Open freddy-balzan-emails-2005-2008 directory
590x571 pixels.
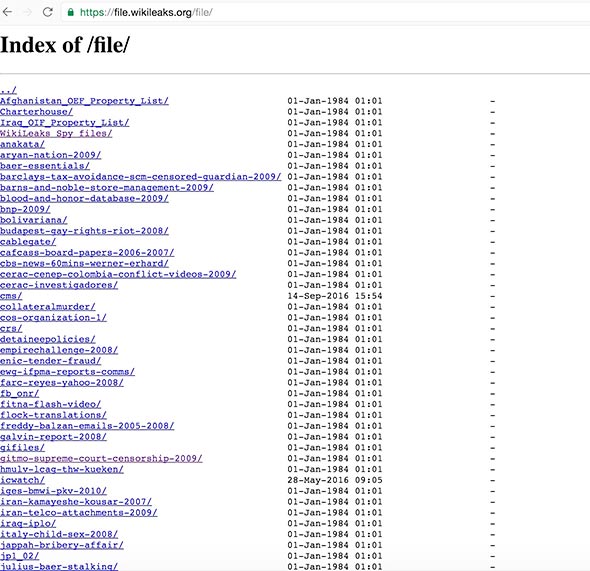pos(87,426)
